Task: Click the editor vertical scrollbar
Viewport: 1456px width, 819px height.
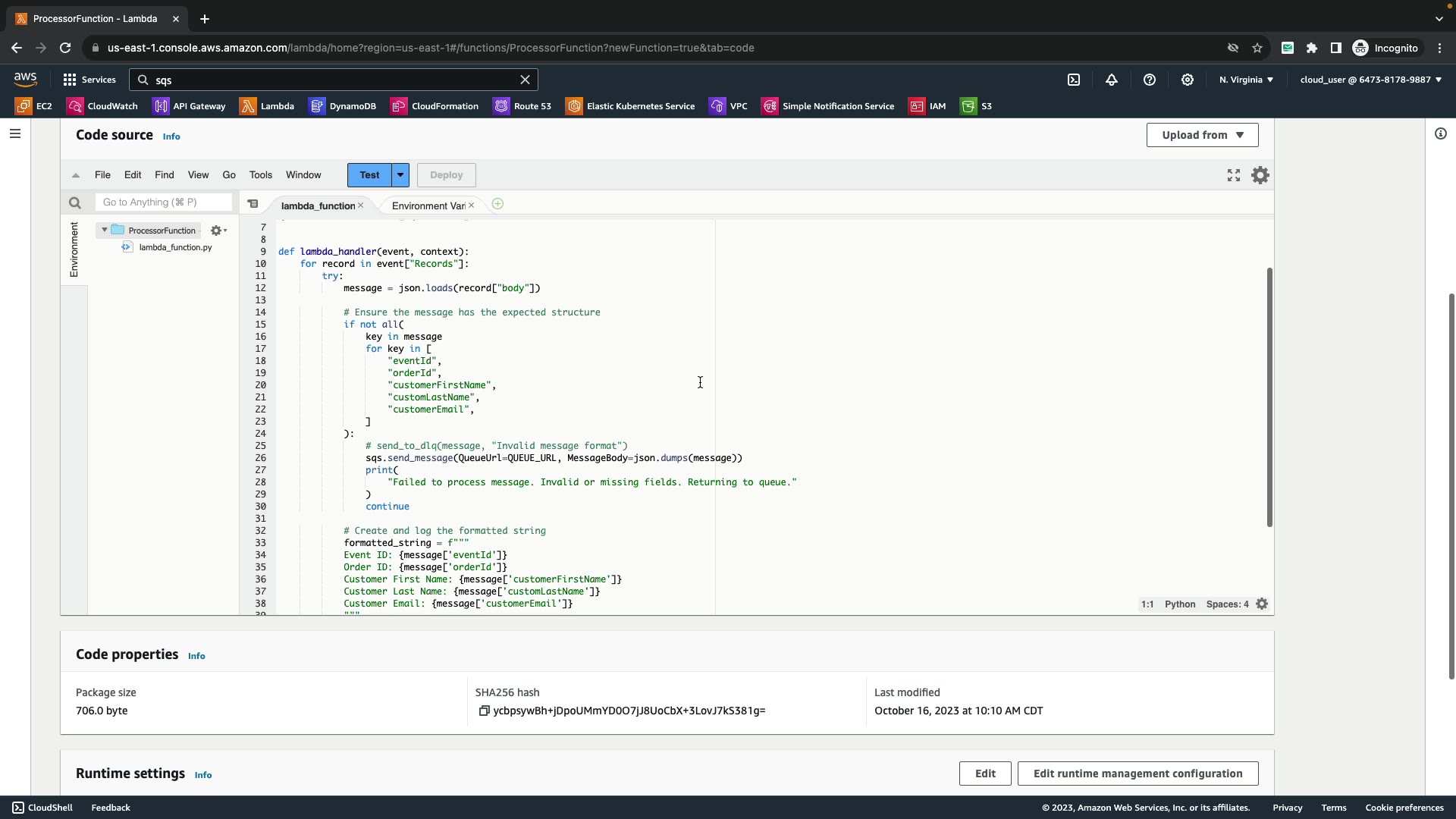Action: (x=1269, y=397)
